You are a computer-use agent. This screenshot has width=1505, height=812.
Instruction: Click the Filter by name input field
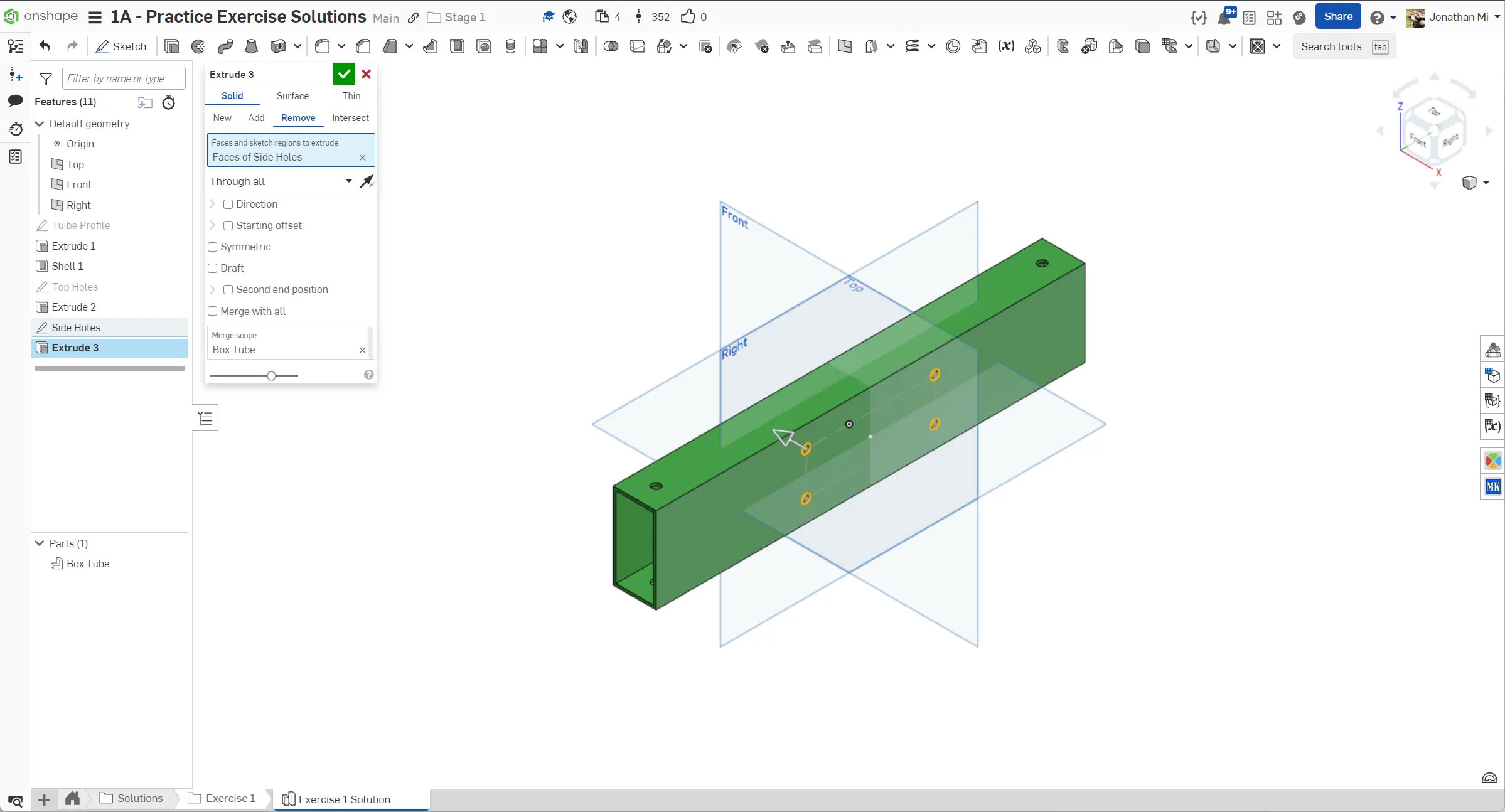(124, 78)
